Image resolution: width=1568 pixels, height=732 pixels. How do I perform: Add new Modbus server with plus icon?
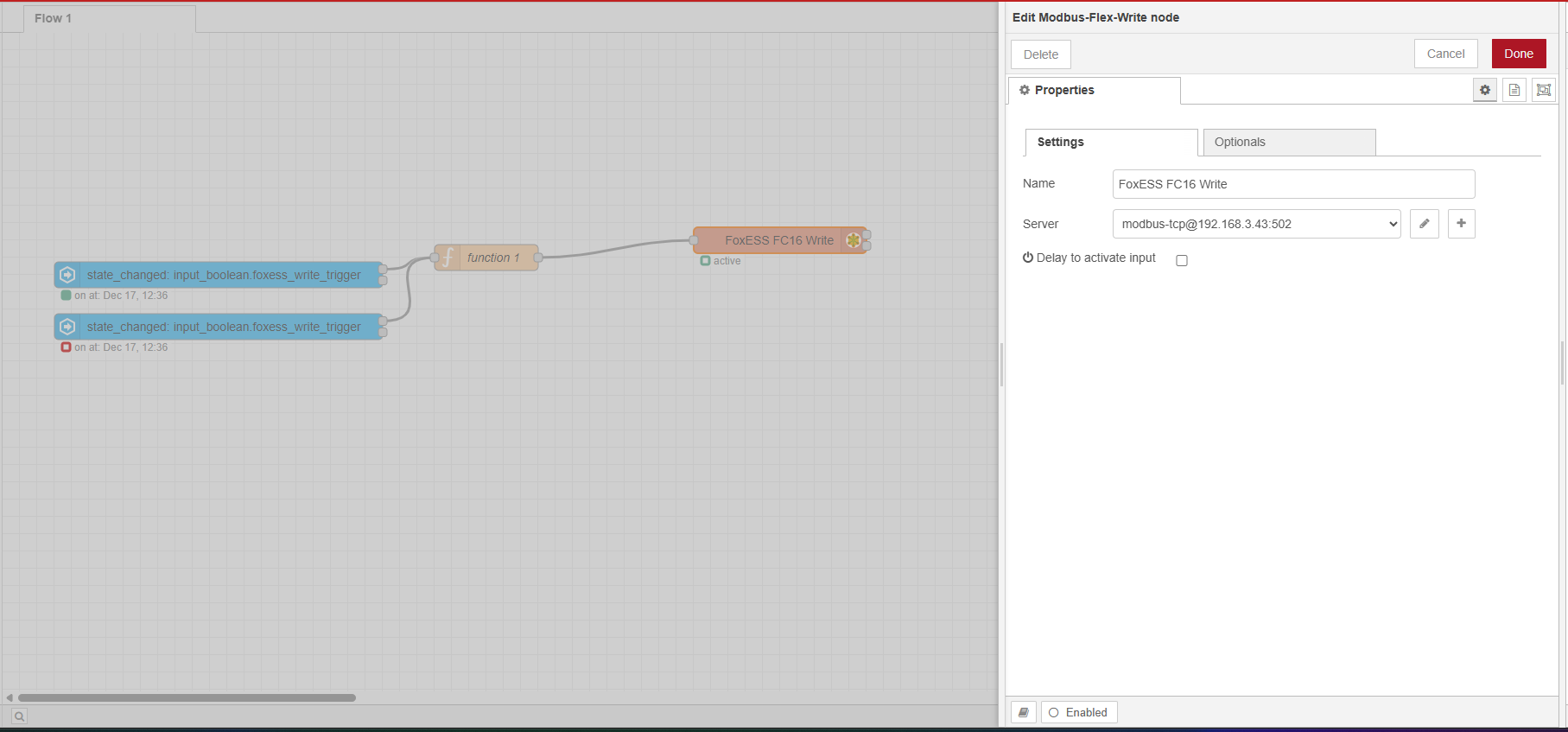[1461, 224]
